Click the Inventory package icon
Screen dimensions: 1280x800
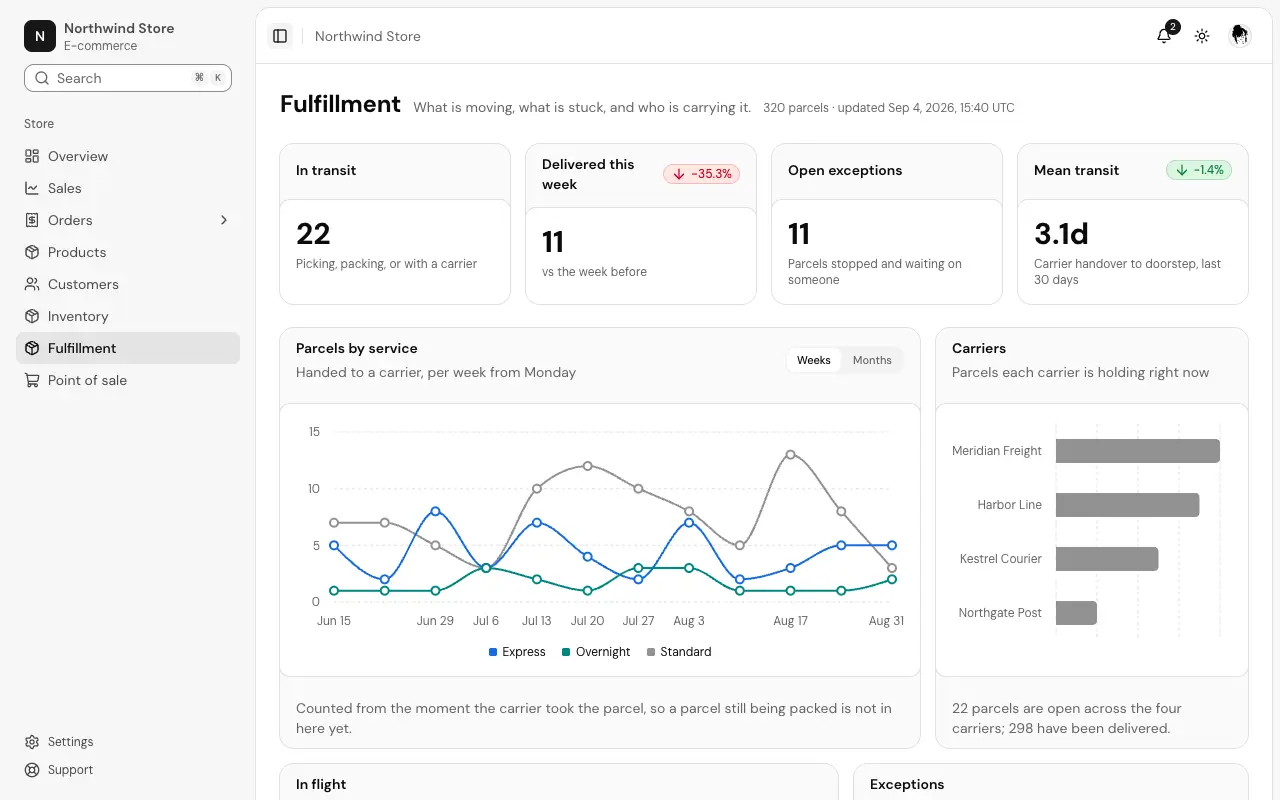tap(32, 316)
